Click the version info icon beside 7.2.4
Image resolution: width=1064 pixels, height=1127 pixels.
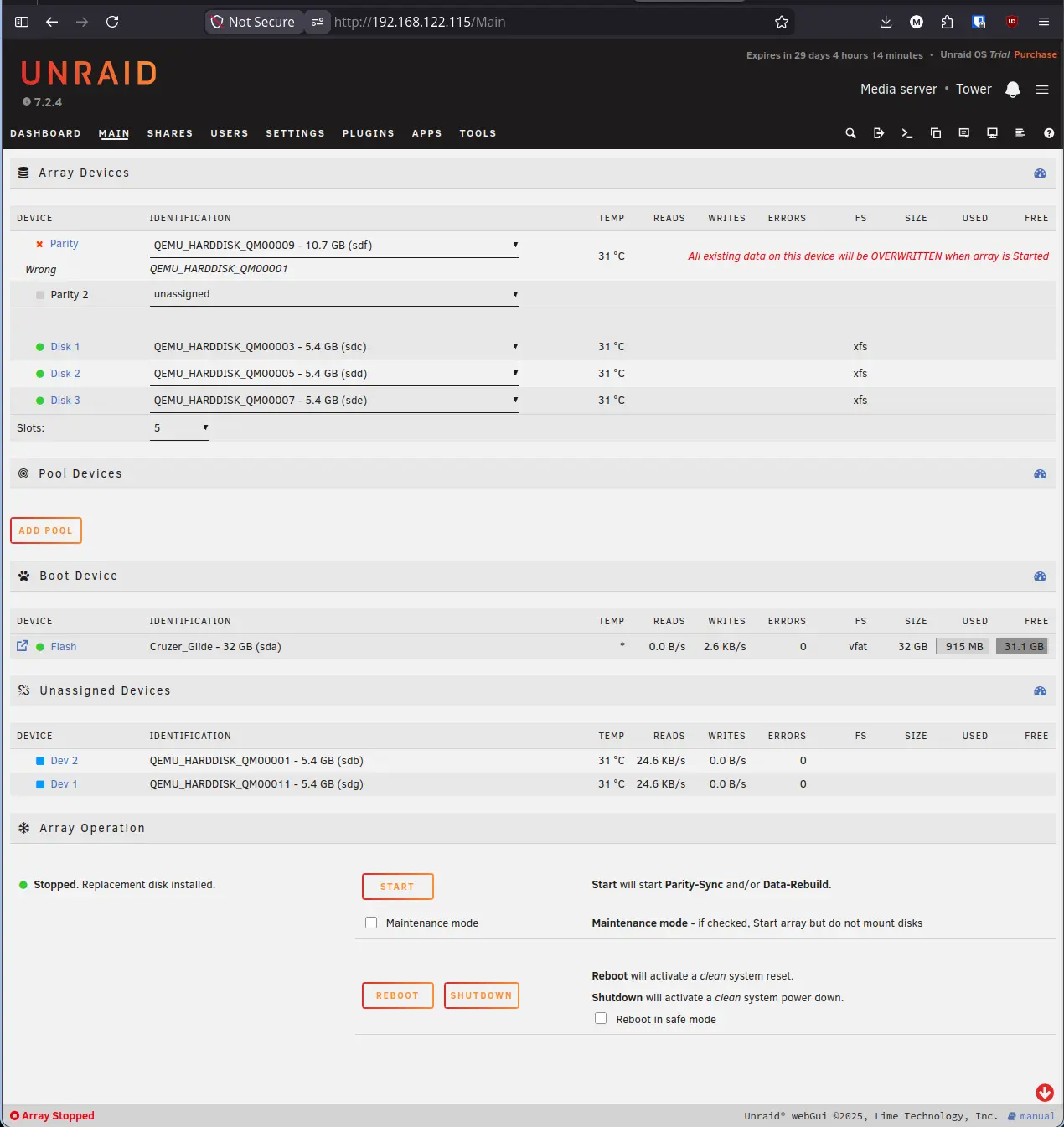[x=27, y=102]
